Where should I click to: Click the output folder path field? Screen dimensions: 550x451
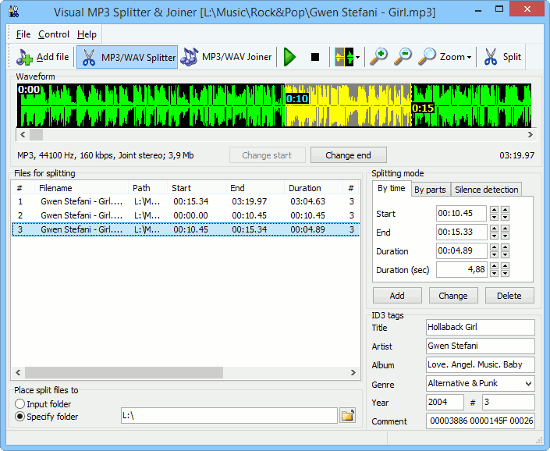tap(229, 416)
